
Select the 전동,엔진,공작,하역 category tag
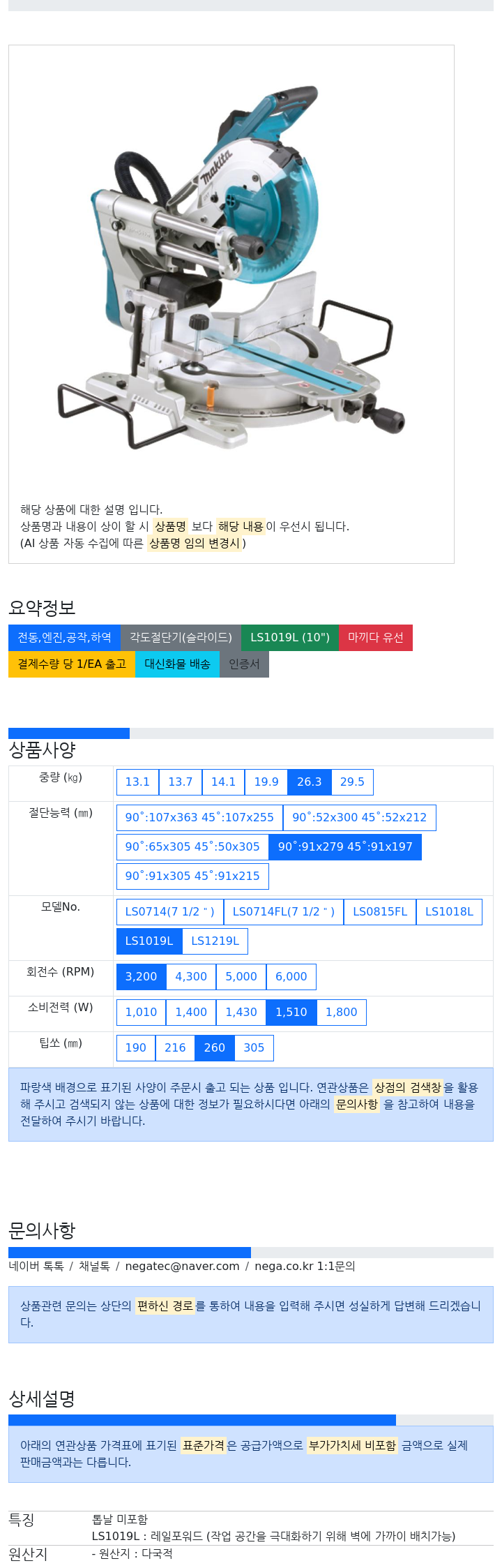(x=64, y=638)
